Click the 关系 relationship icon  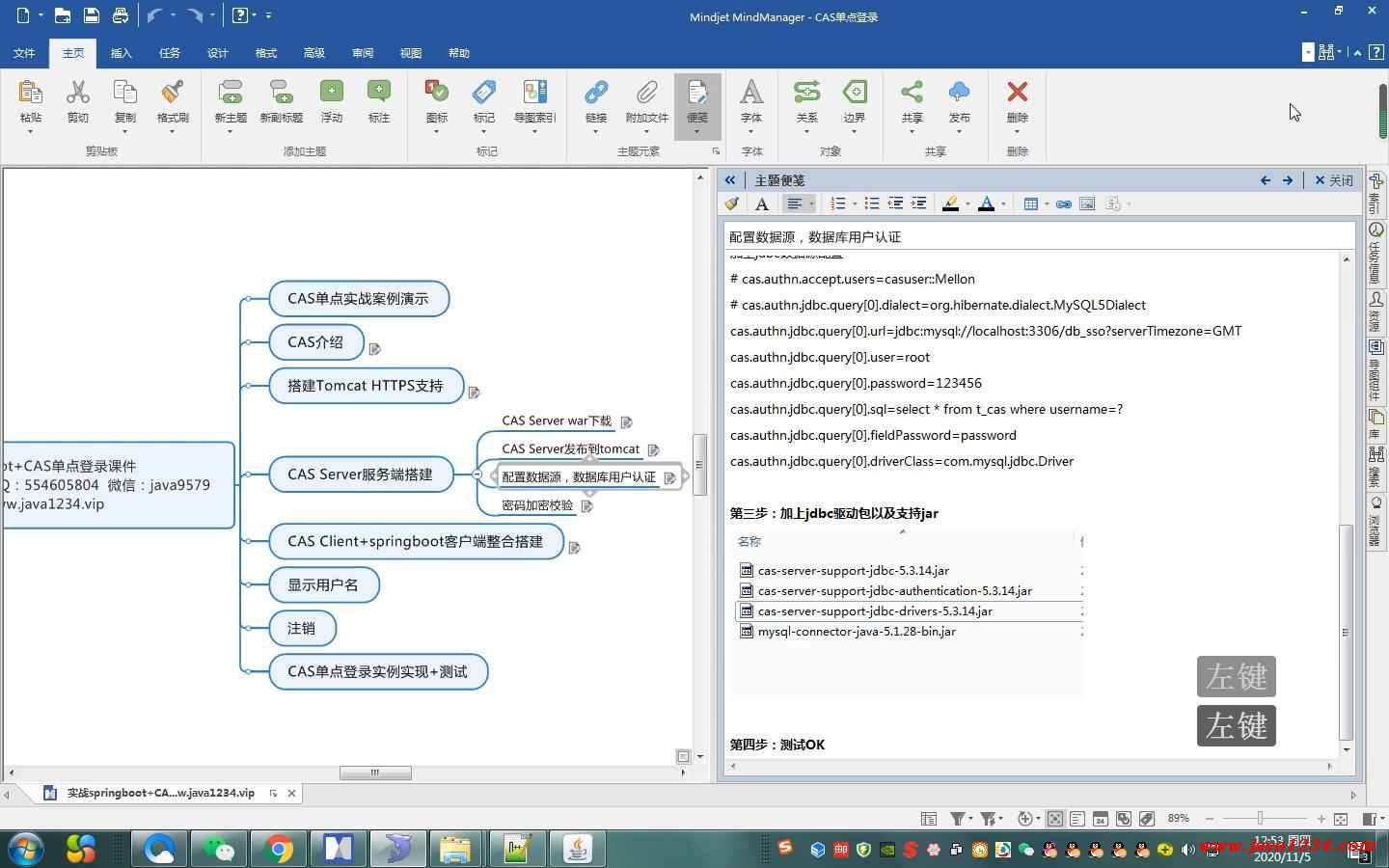click(x=807, y=93)
